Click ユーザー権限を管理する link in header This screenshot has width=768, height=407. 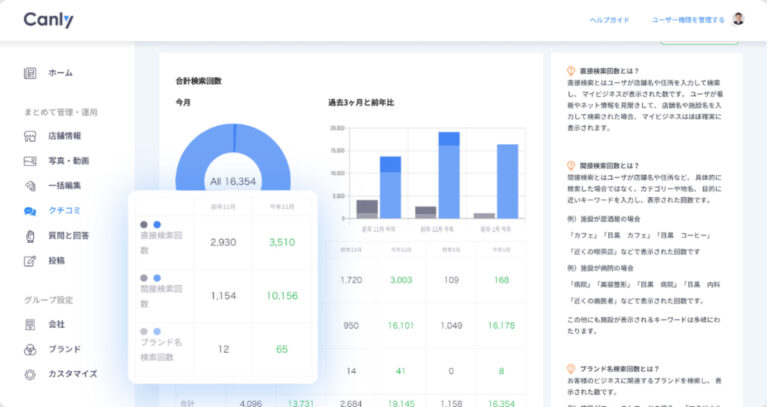pos(688,20)
